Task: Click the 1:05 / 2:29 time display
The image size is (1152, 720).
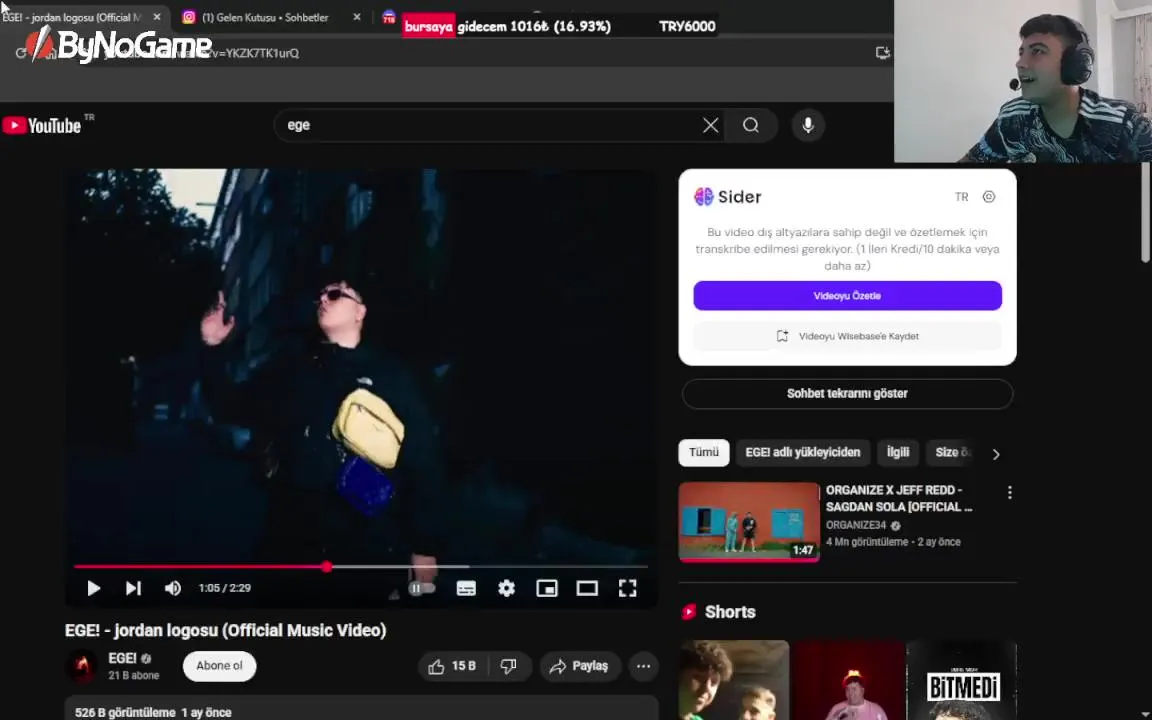Action: [225, 588]
